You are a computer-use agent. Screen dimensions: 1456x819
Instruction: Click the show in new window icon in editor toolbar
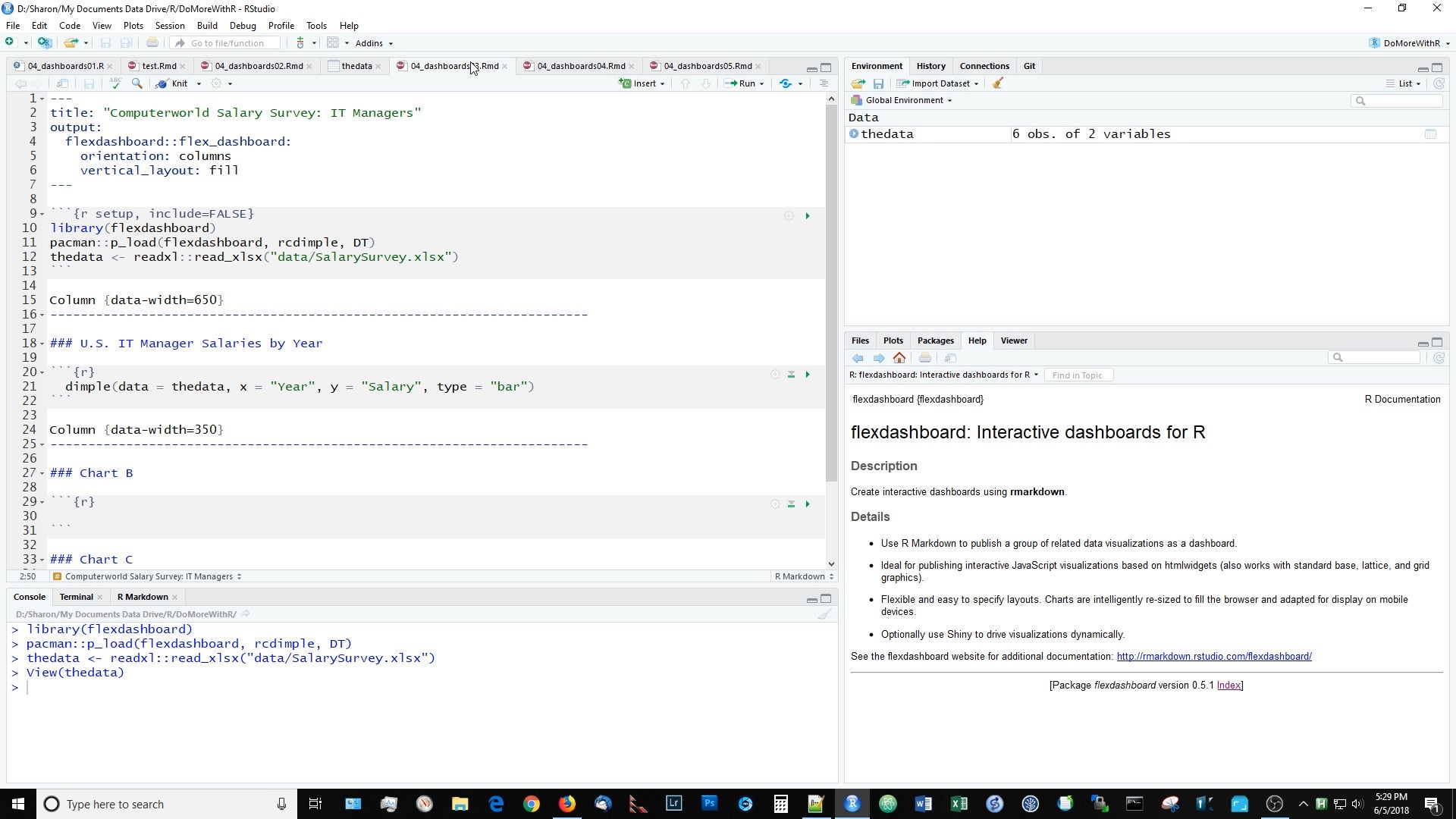[63, 83]
